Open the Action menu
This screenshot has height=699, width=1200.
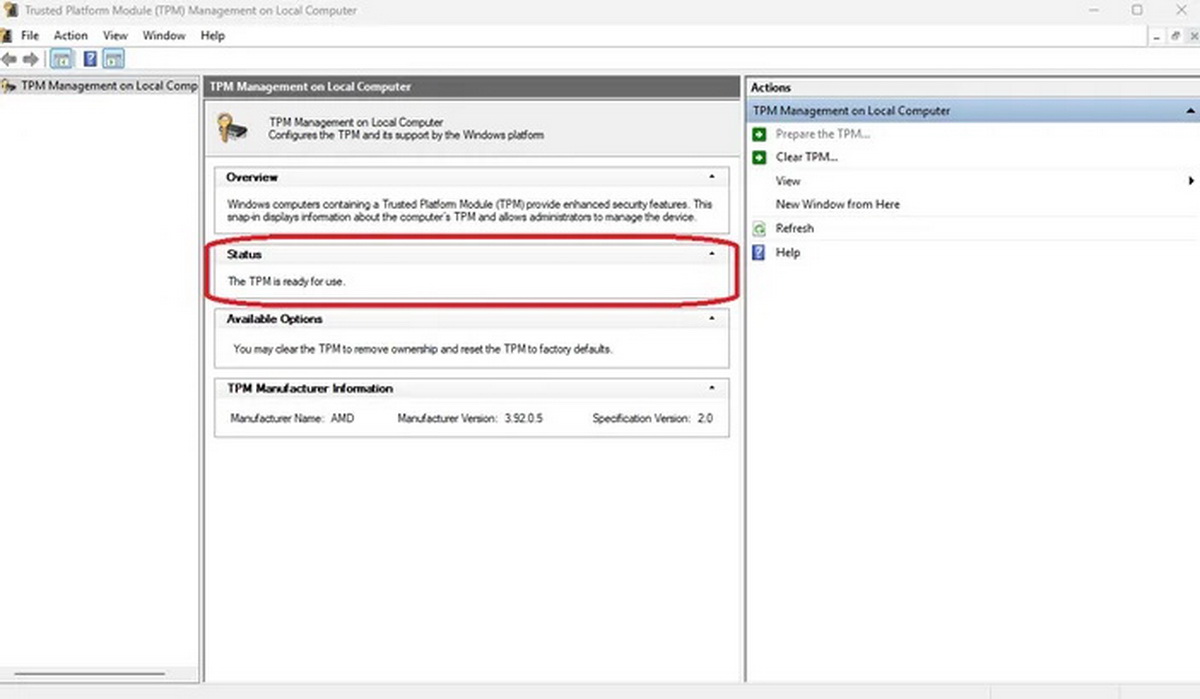click(71, 35)
